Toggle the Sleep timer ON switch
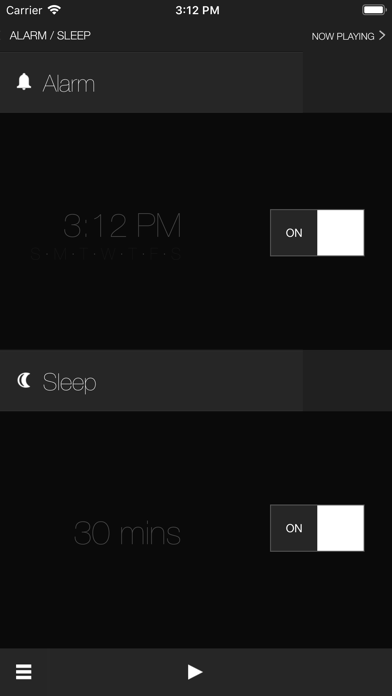Screen dimensions: 392x696 [317, 528]
